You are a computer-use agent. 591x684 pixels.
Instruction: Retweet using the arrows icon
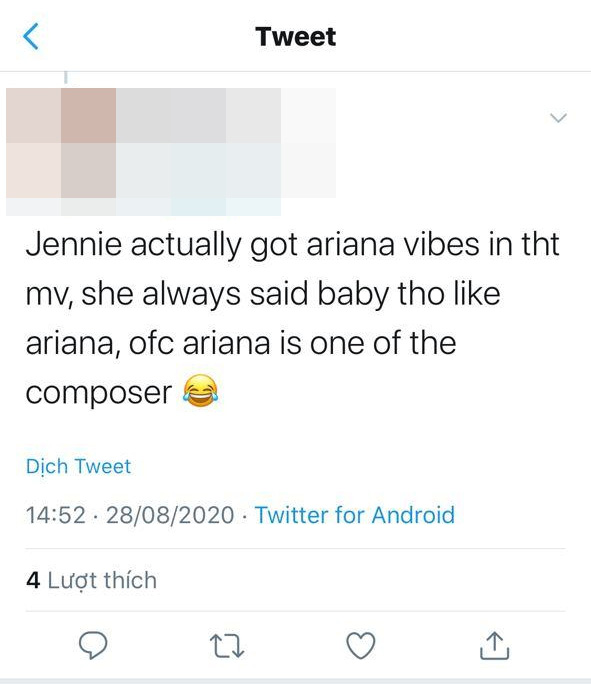(x=227, y=646)
